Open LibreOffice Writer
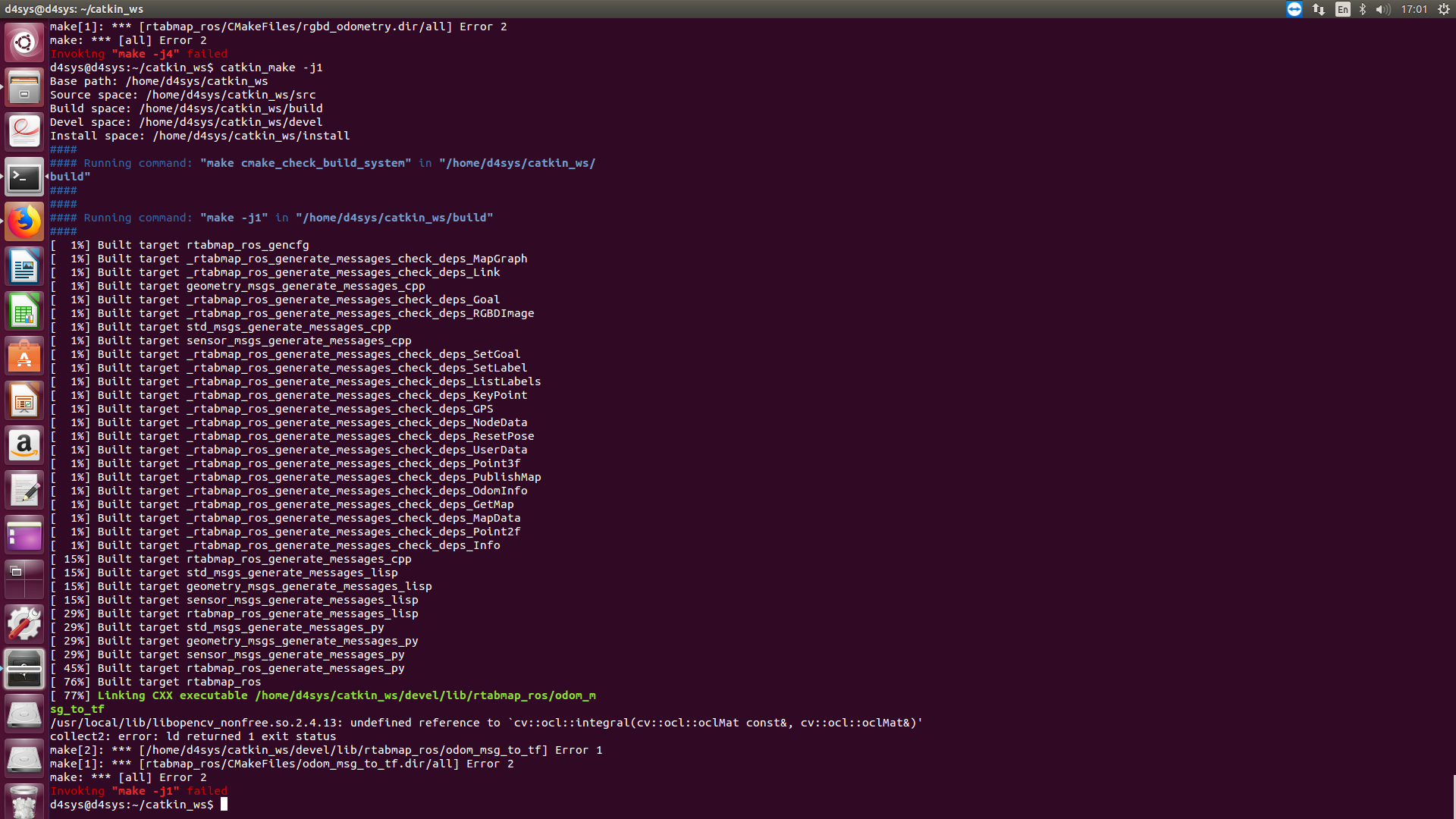This screenshot has height=819, width=1456. point(24,266)
